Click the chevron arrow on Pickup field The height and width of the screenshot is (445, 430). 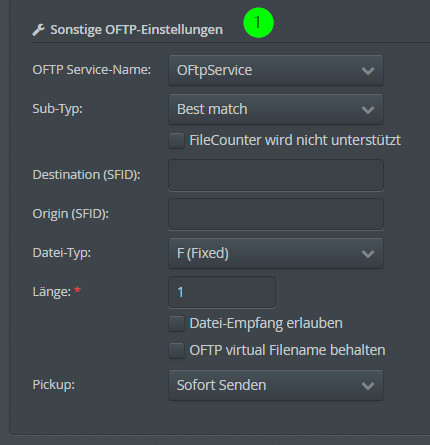(x=368, y=386)
